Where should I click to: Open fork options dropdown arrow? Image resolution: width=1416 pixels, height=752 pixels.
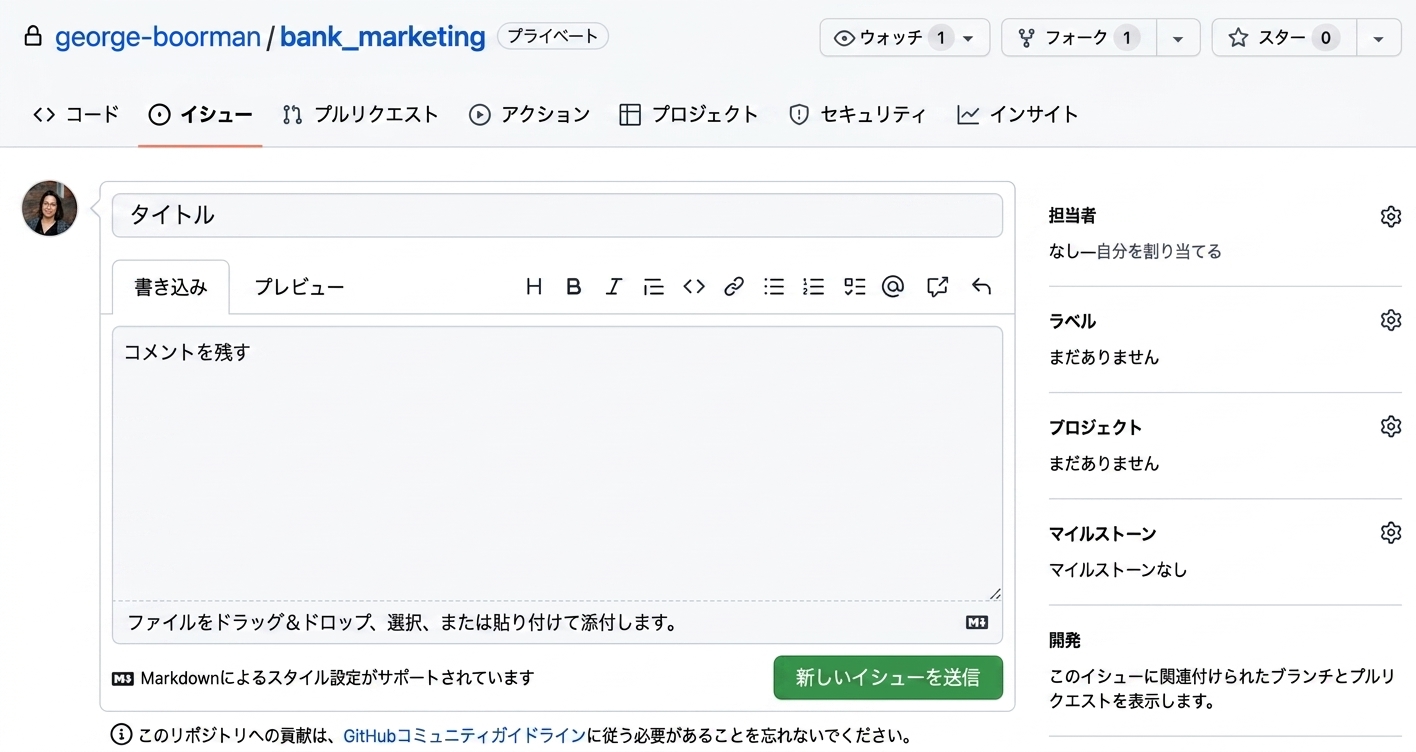(x=1178, y=38)
